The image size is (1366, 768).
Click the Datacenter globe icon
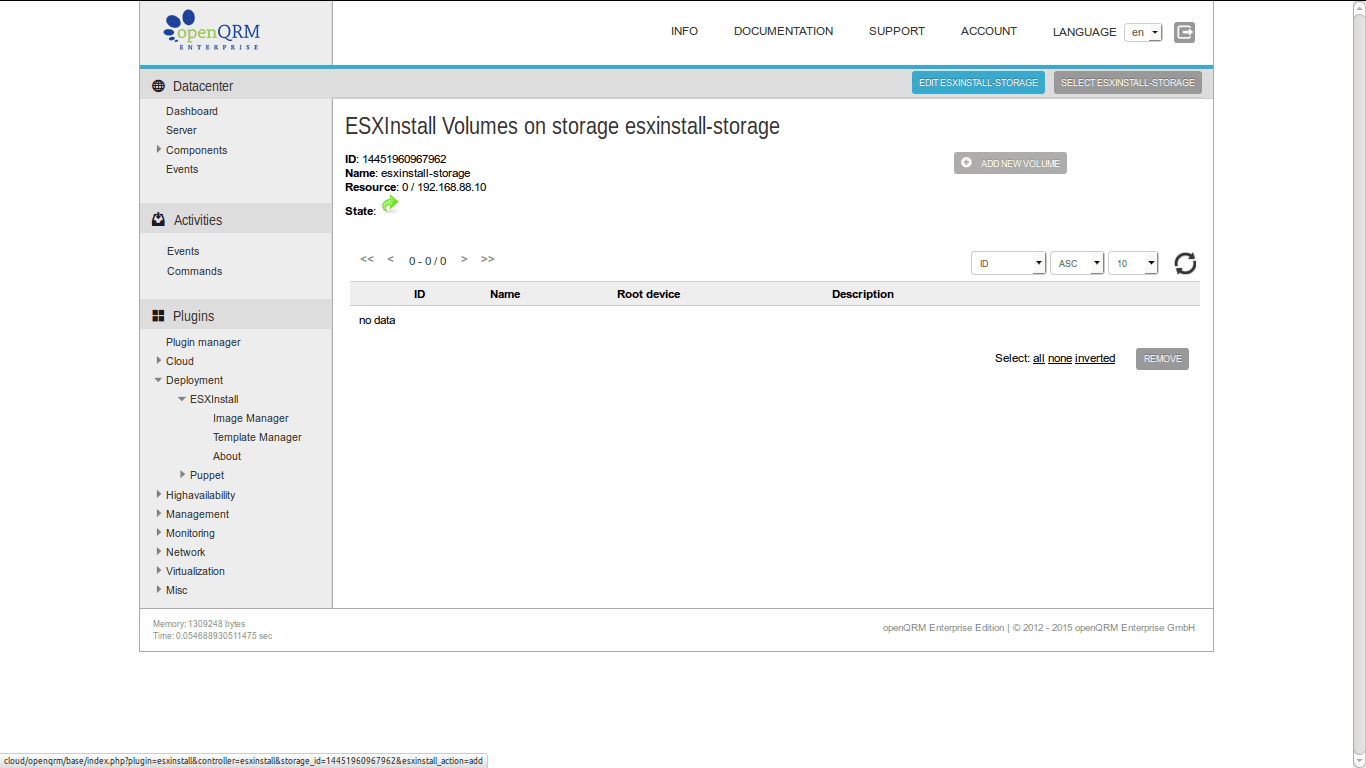click(158, 86)
